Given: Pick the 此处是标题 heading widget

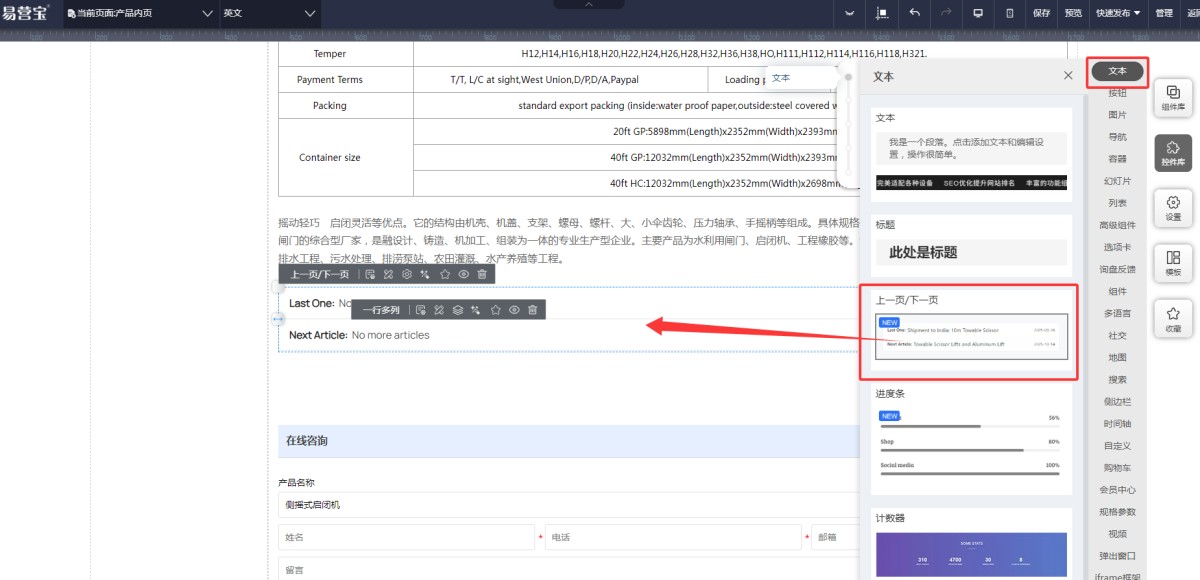Looking at the screenshot, I should (x=972, y=253).
